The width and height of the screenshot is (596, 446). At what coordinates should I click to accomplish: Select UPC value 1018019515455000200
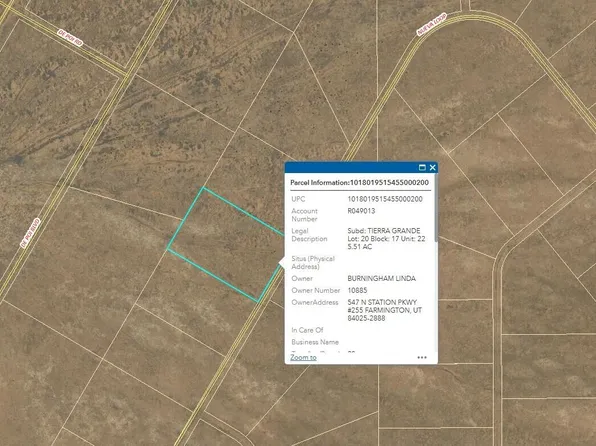(x=385, y=199)
